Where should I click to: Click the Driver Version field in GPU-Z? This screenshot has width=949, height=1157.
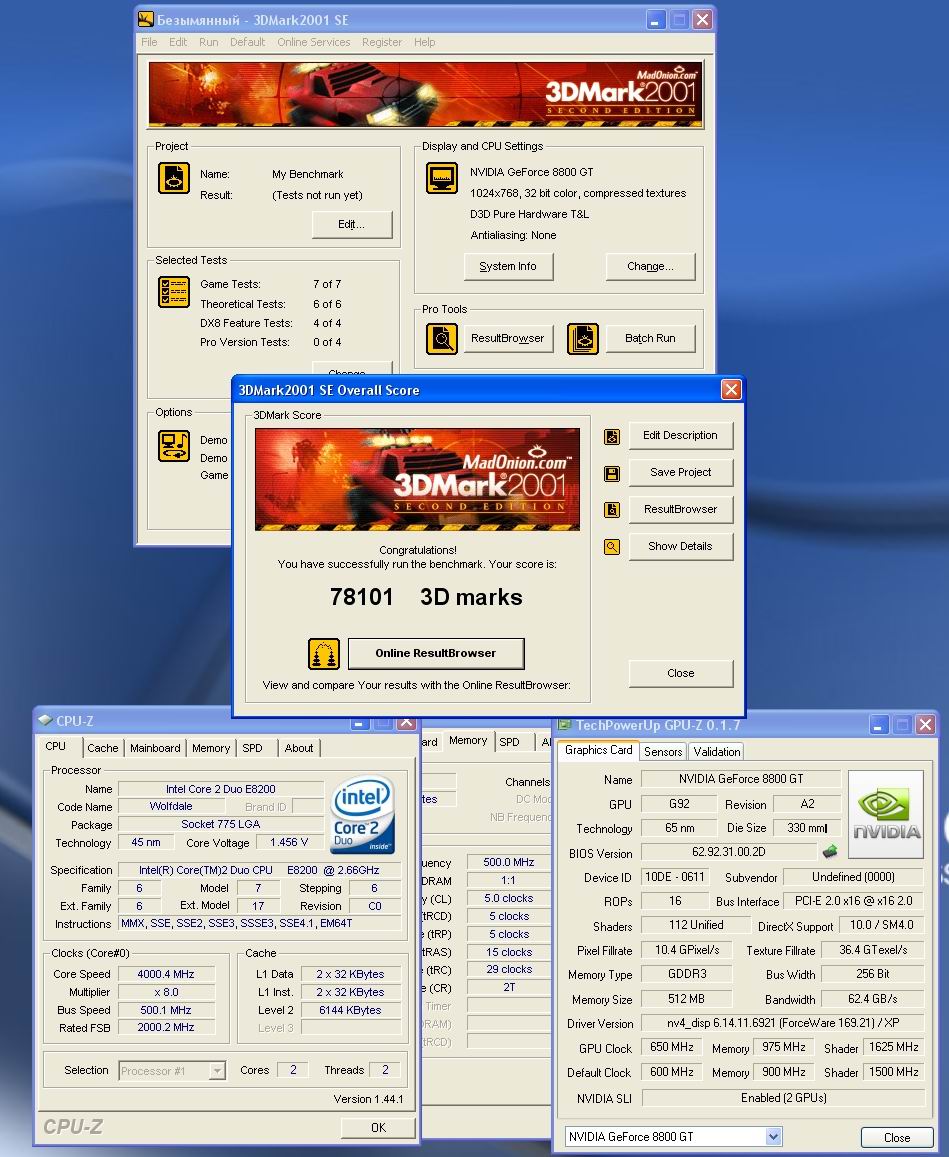(783, 1023)
